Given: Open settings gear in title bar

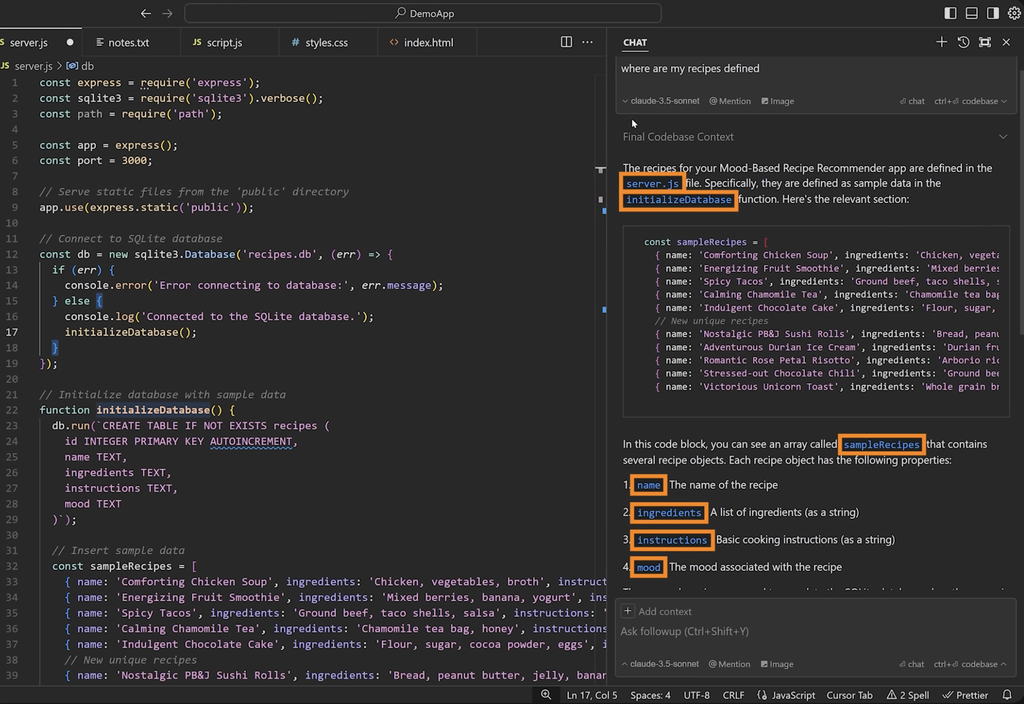Looking at the screenshot, I should coord(1014,13).
